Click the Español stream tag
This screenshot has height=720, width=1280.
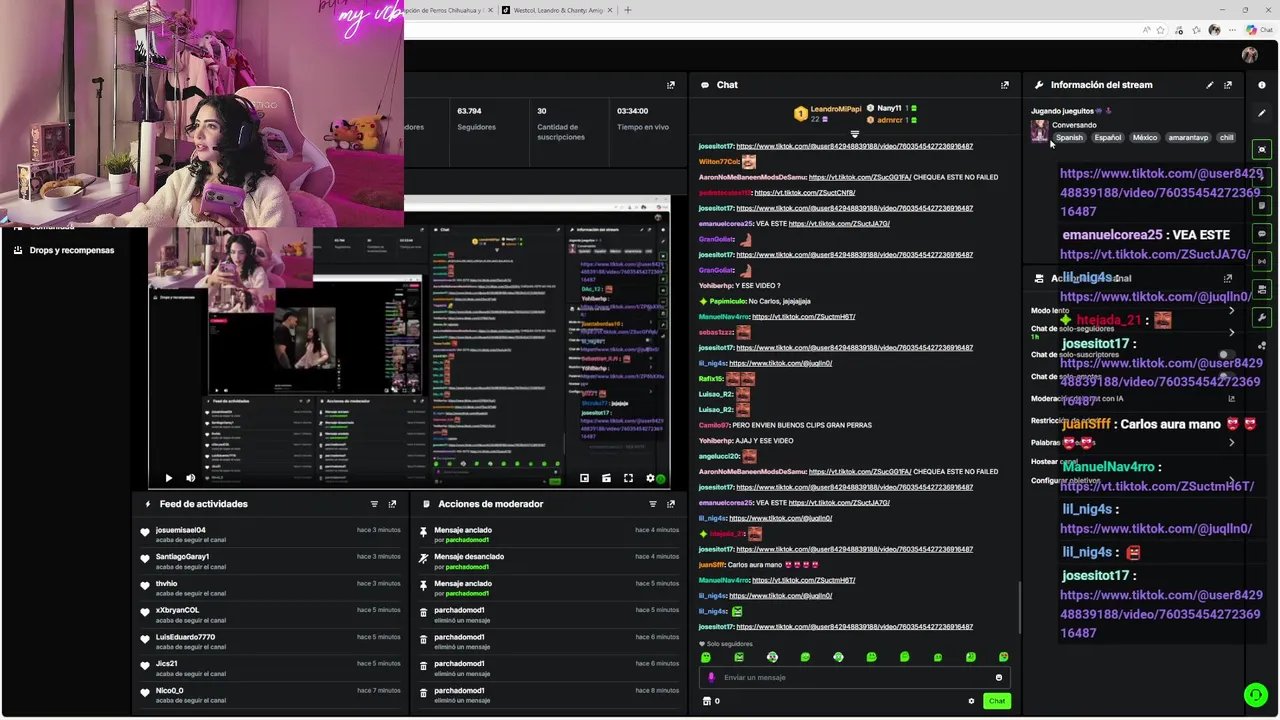tap(1108, 138)
